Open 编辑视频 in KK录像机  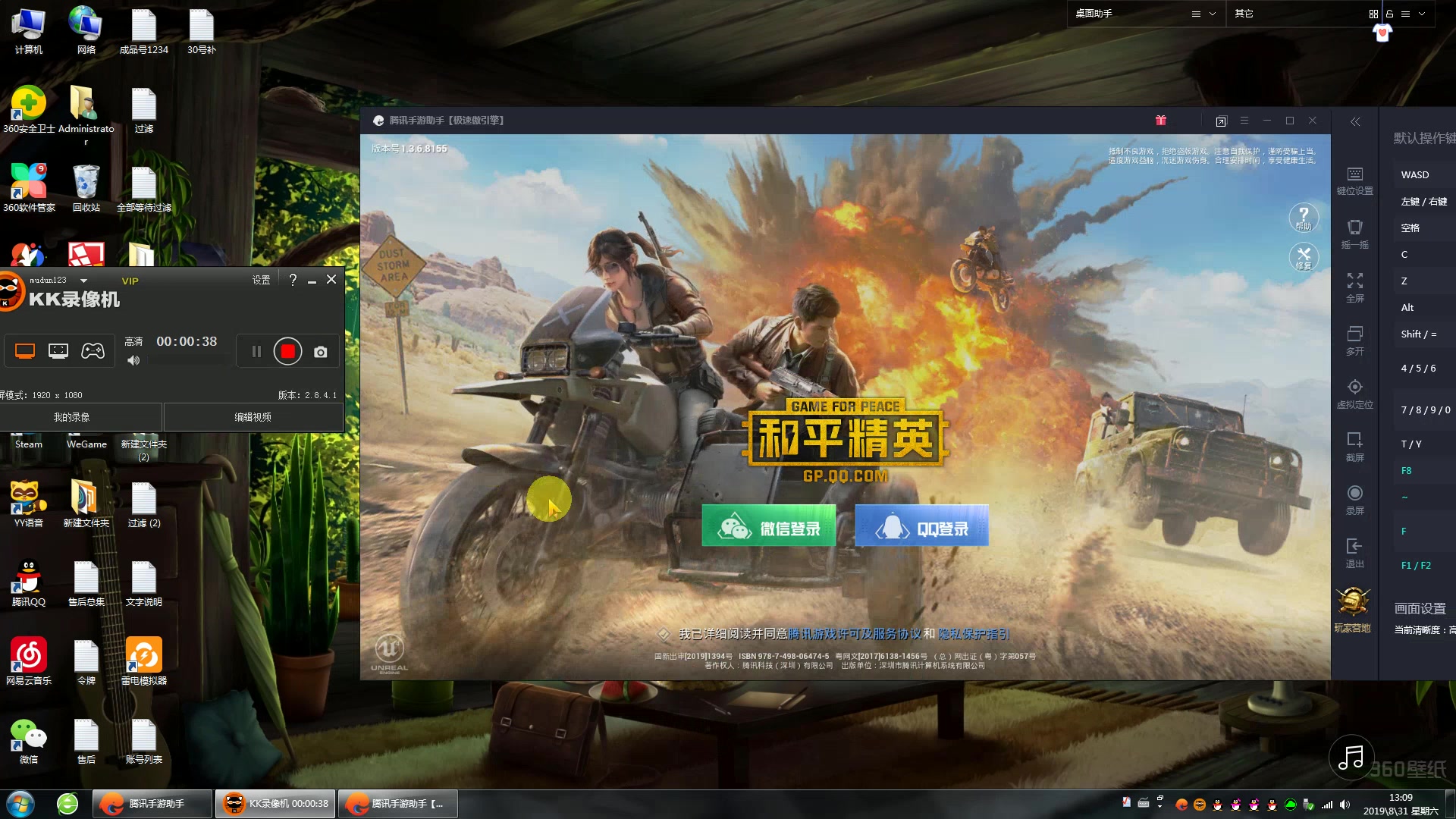(253, 417)
